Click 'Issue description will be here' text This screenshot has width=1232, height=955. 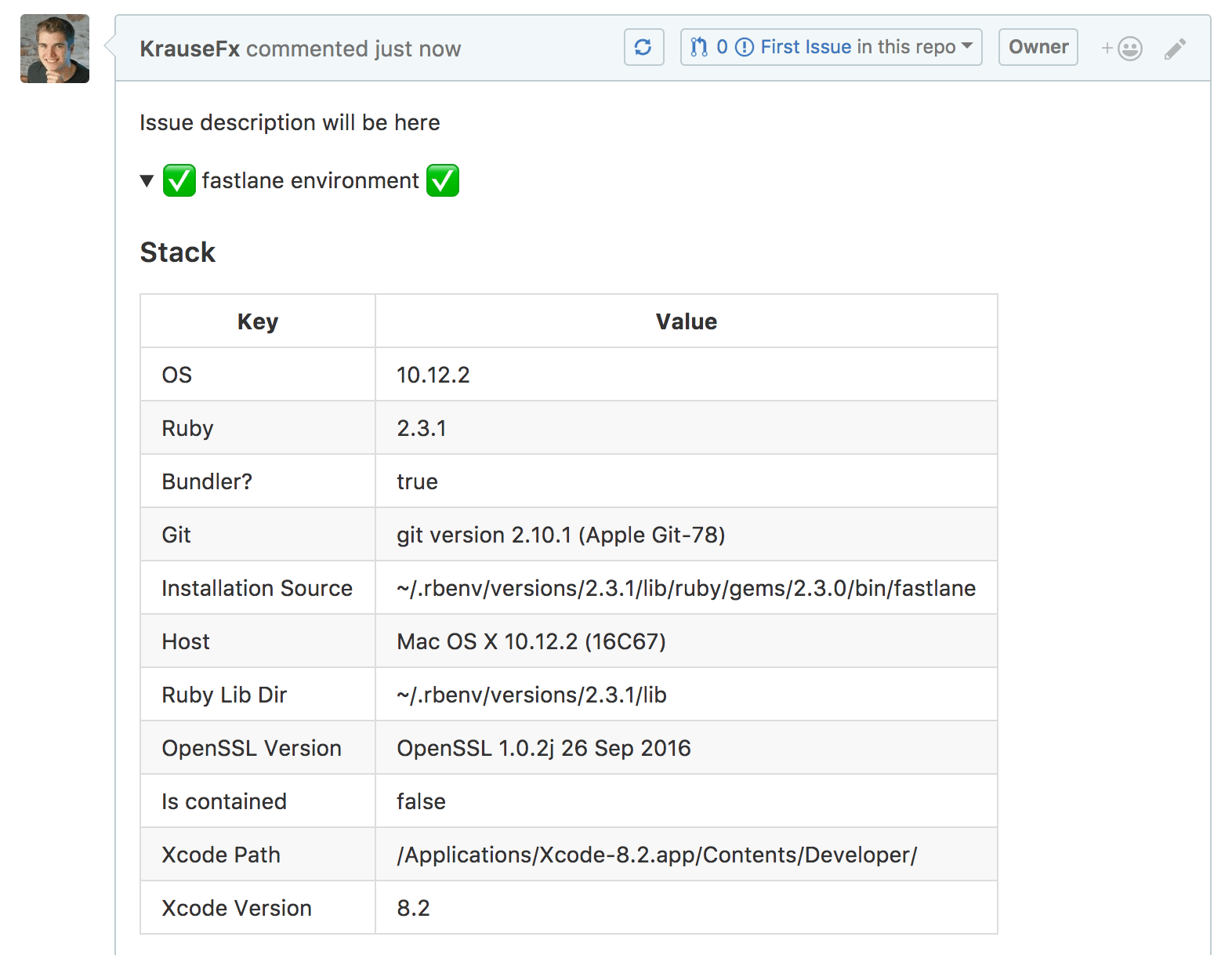[x=290, y=123]
